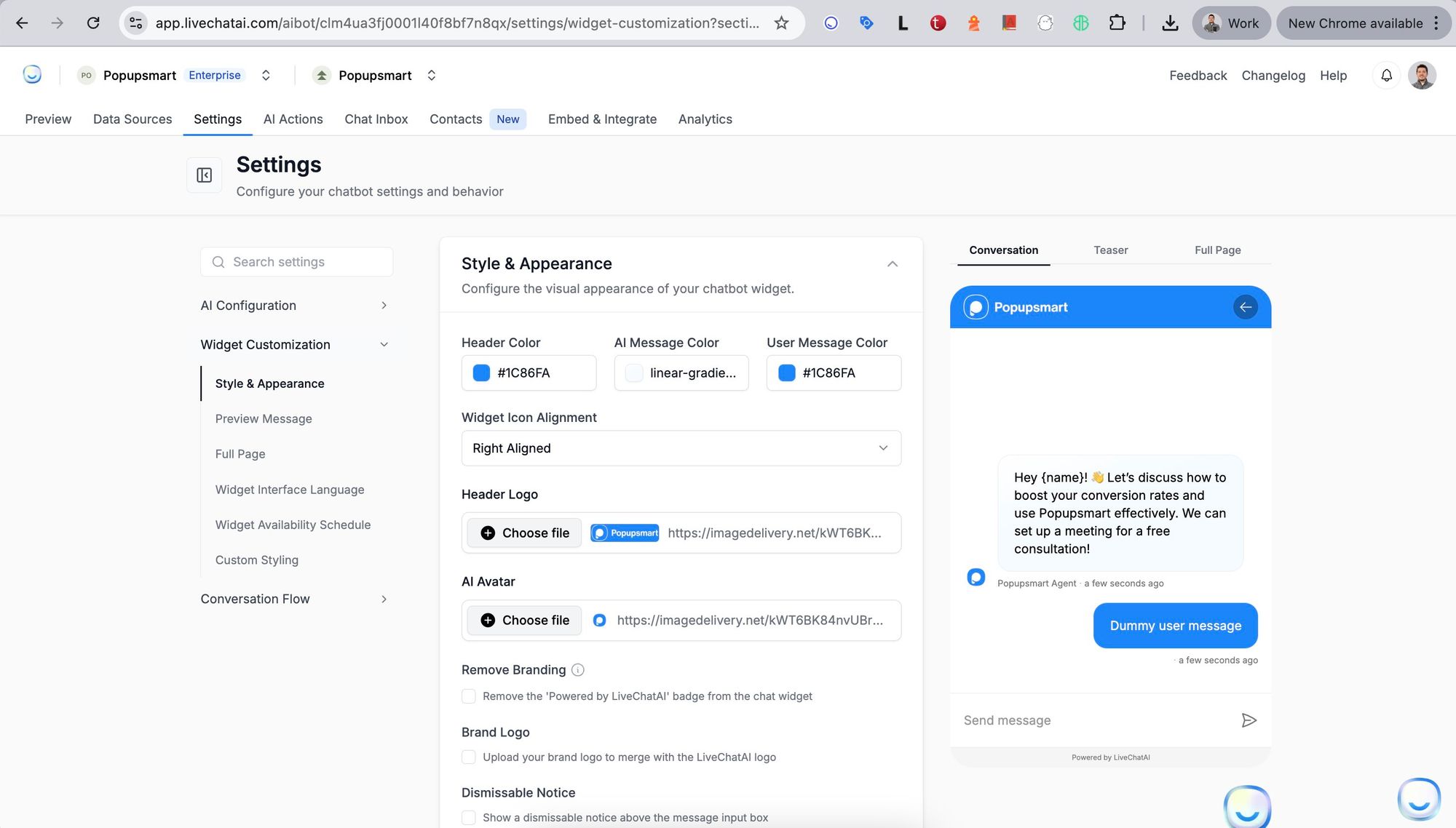Screen dimensions: 1456x828
Task: Open the Help link
Action: 1333,76
